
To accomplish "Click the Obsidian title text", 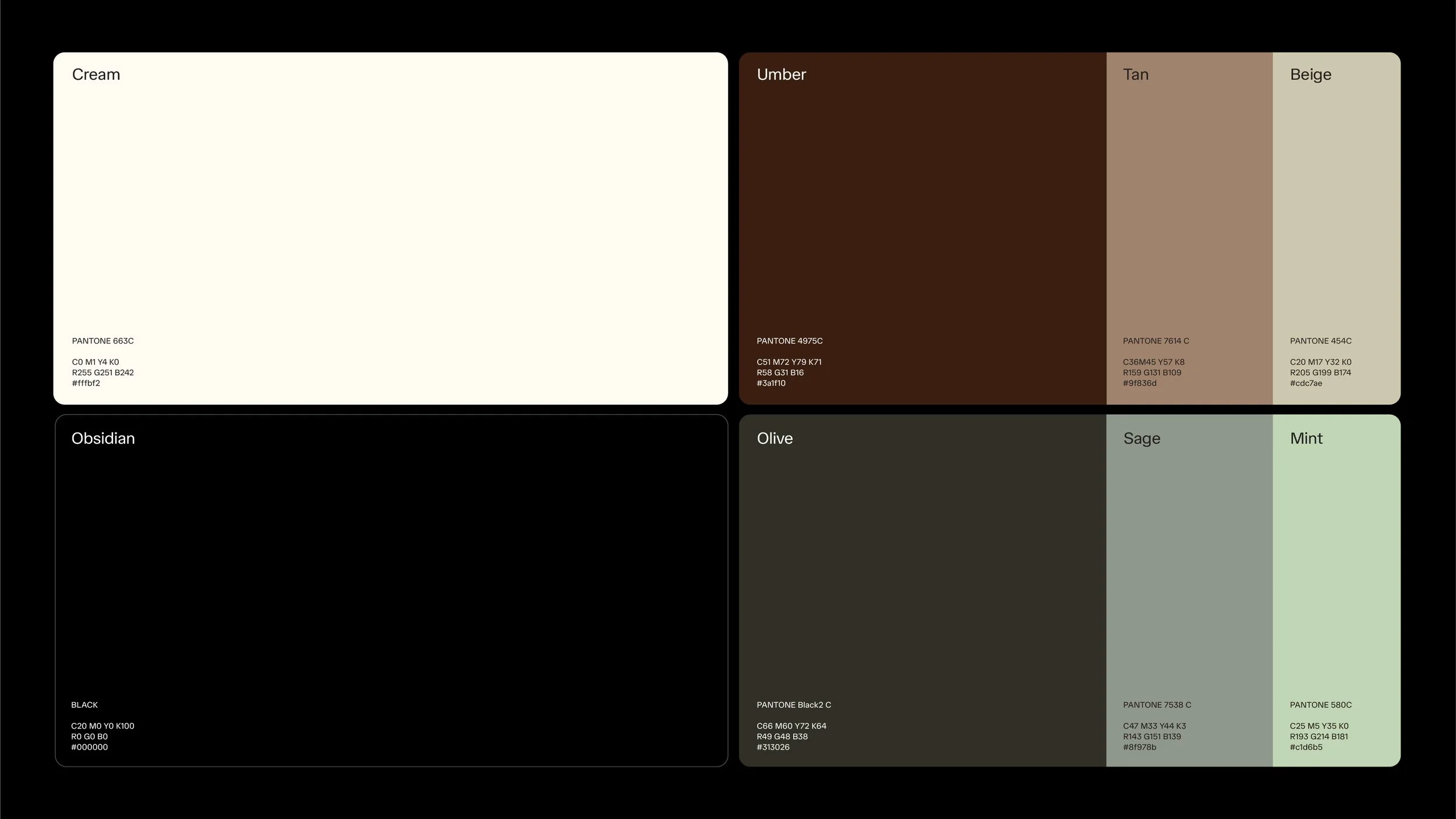I will 103,439.
